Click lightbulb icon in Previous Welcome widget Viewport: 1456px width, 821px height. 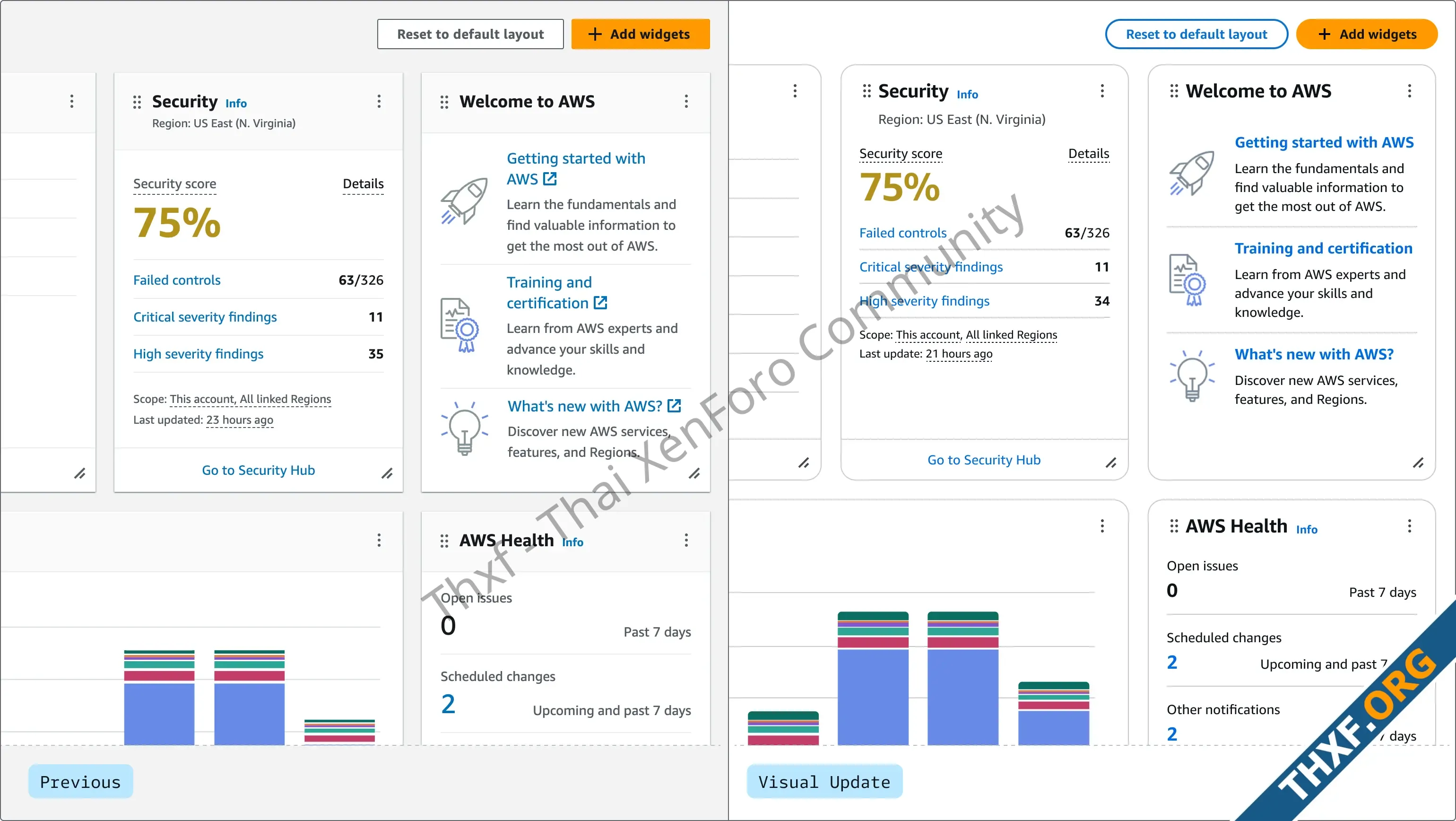pyautogui.click(x=465, y=428)
